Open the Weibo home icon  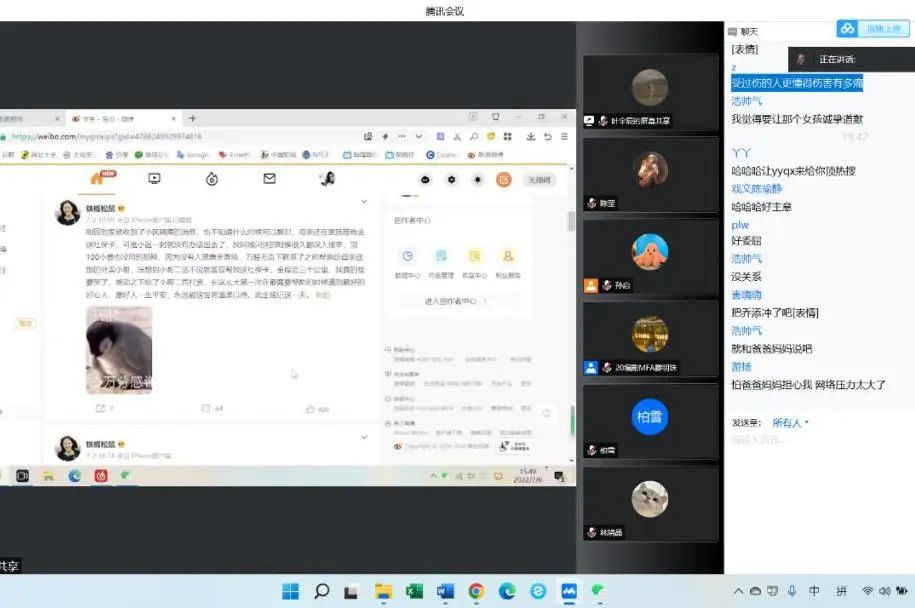(94, 178)
